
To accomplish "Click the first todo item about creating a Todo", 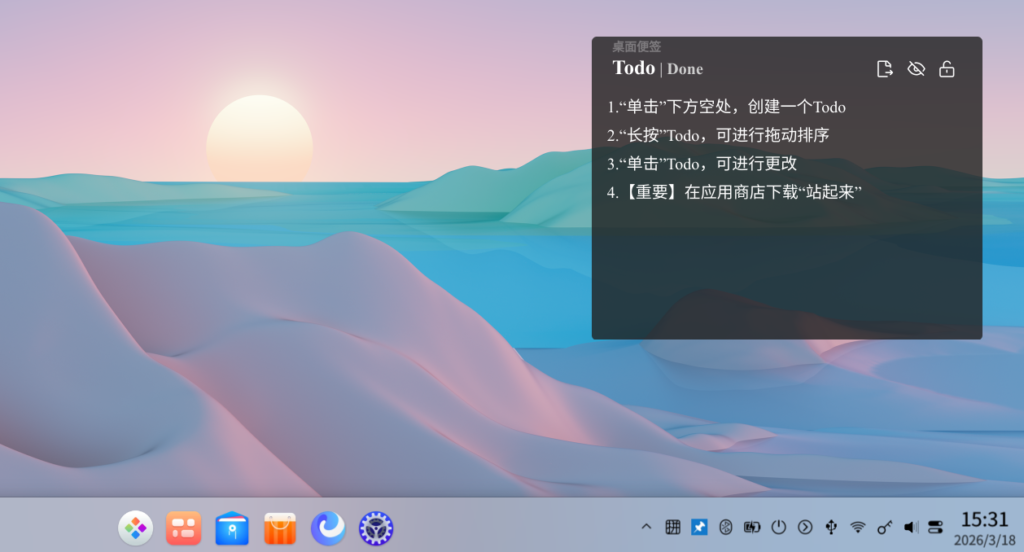I will [726, 107].
